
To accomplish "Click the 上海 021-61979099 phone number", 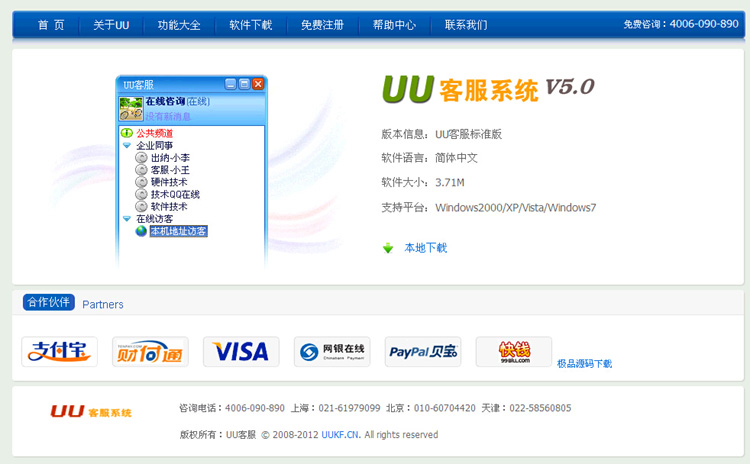I will point(336,408).
